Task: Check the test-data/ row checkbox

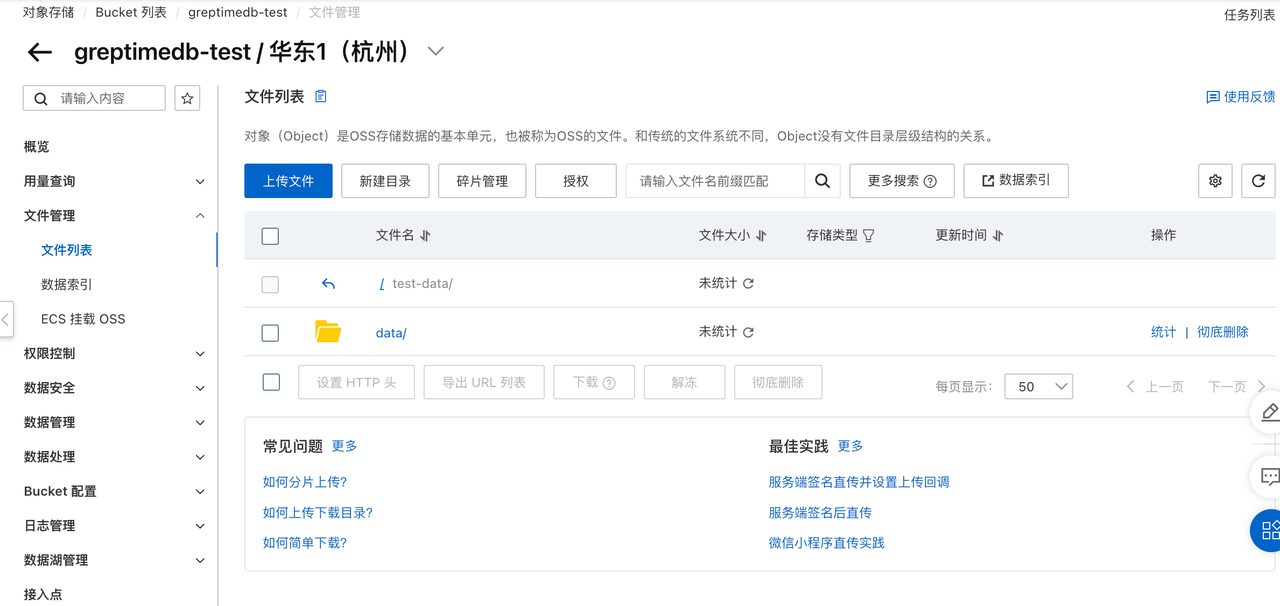Action: [270, 284]
